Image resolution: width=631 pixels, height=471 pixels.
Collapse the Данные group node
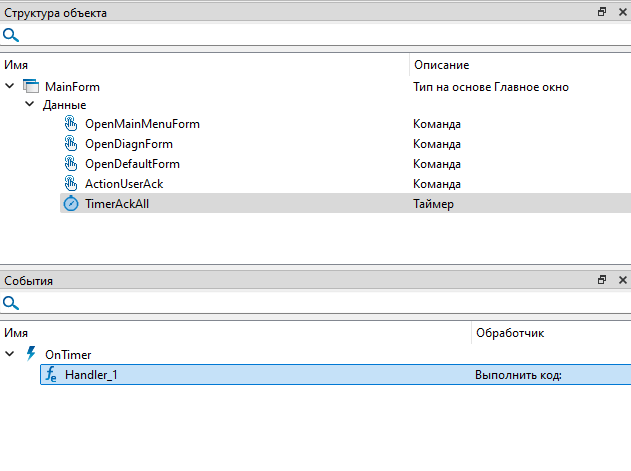tap(30, 105)
